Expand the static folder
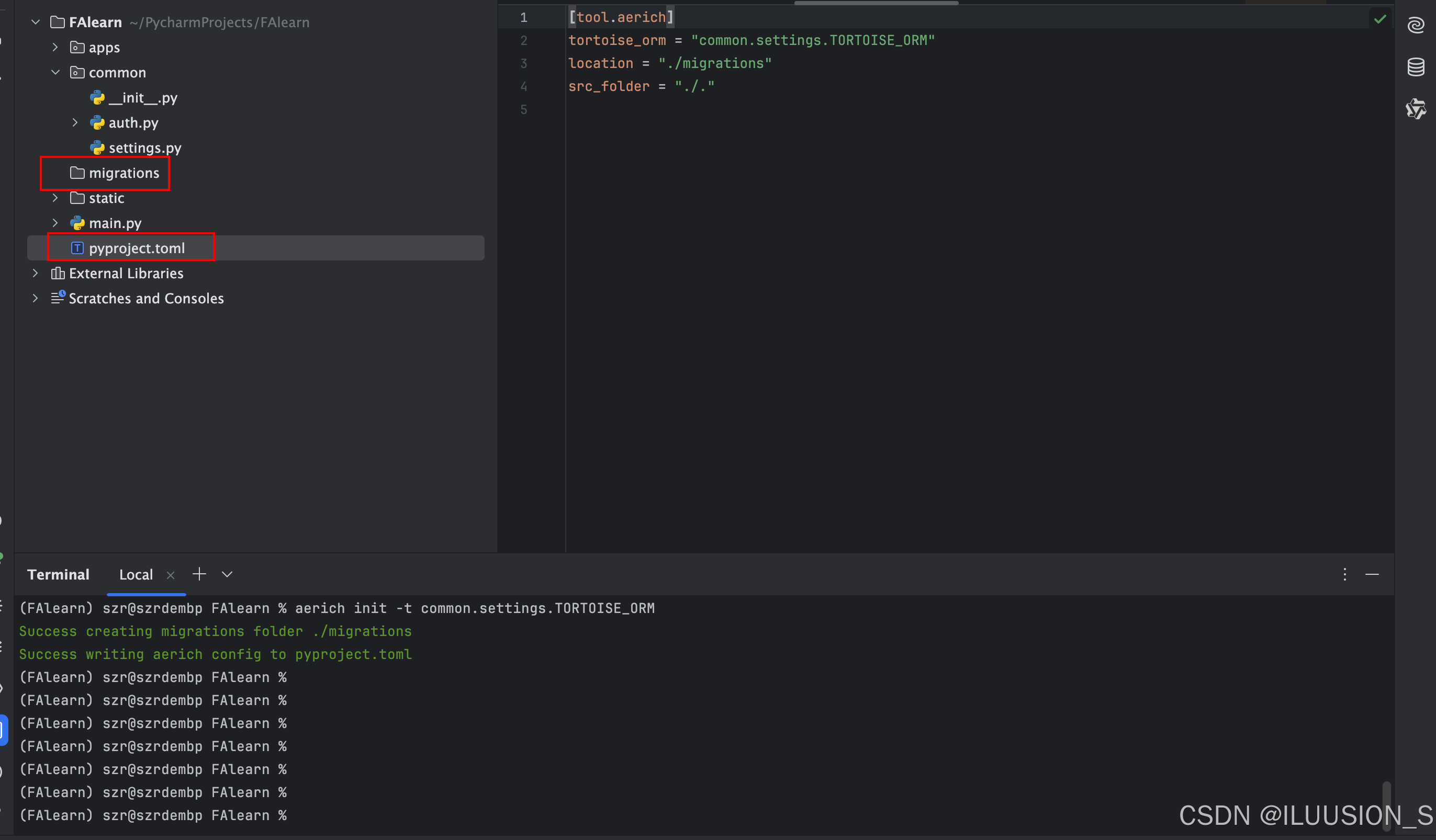This screenshot has width=1436, height=840. [x=55, y=198]
